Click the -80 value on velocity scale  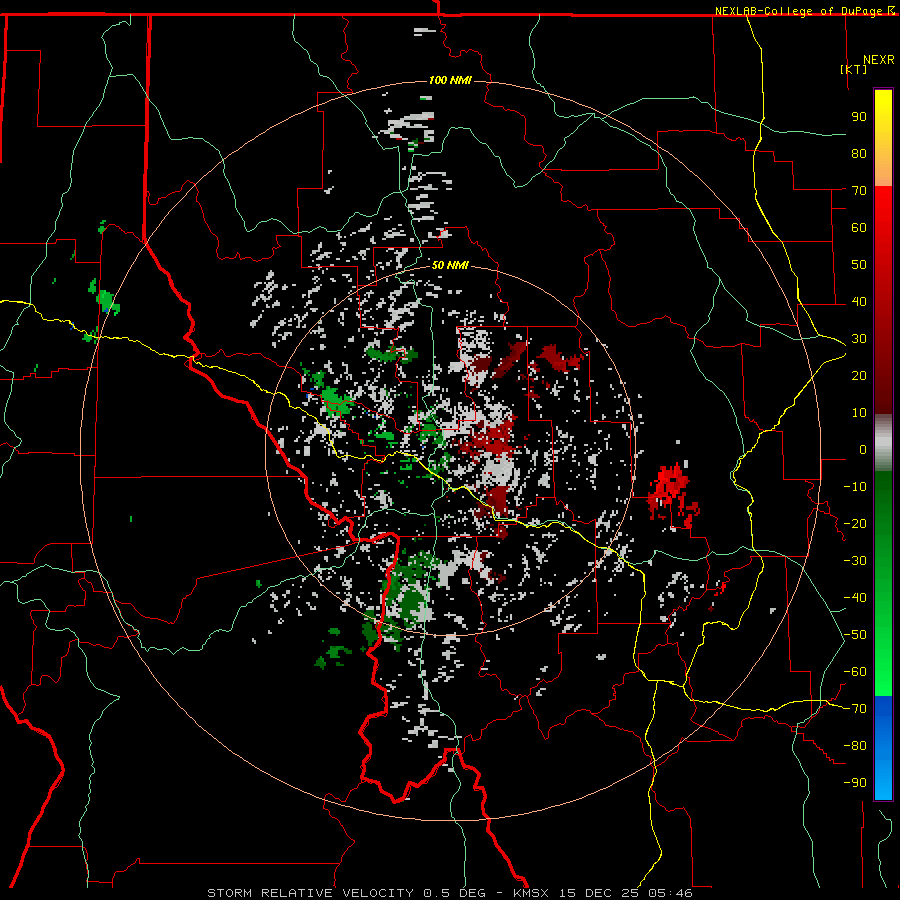point(855,746)
